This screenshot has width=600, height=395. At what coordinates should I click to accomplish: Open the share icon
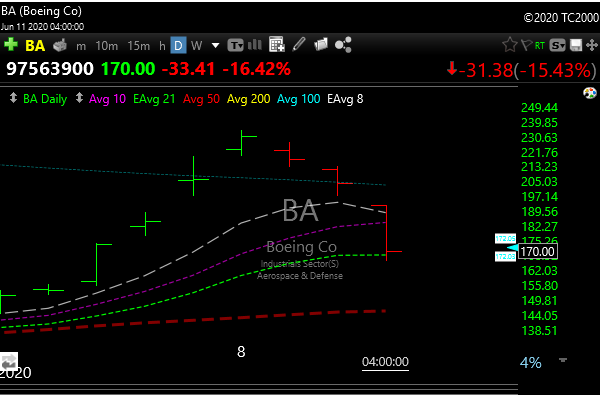(343, 45)
